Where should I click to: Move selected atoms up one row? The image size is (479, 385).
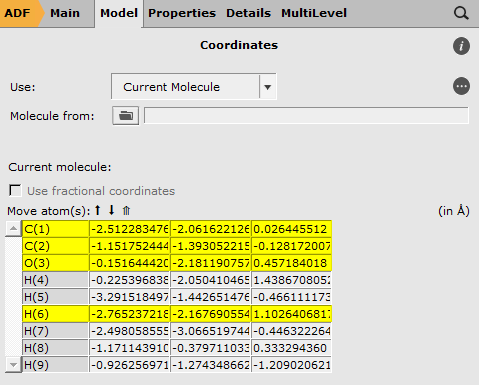pyautogui.click(x=97, y=210)
